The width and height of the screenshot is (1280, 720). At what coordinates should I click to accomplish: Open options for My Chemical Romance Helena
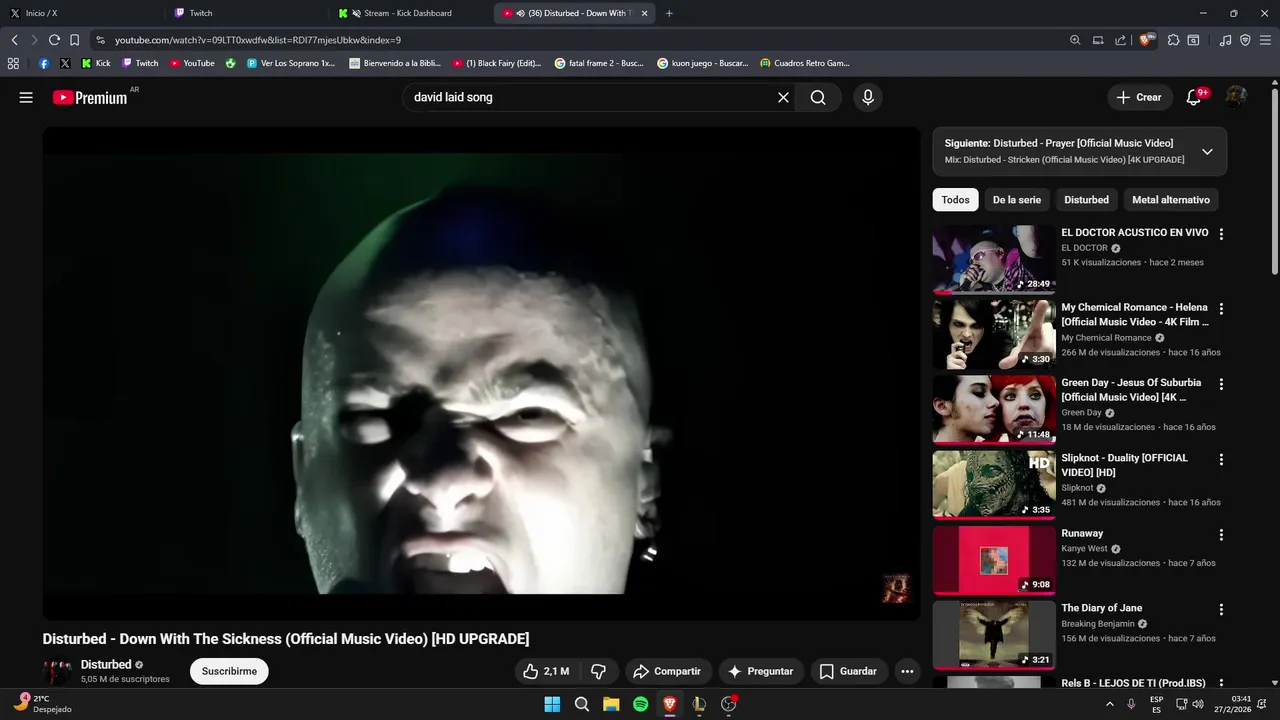click(1221, 309)
